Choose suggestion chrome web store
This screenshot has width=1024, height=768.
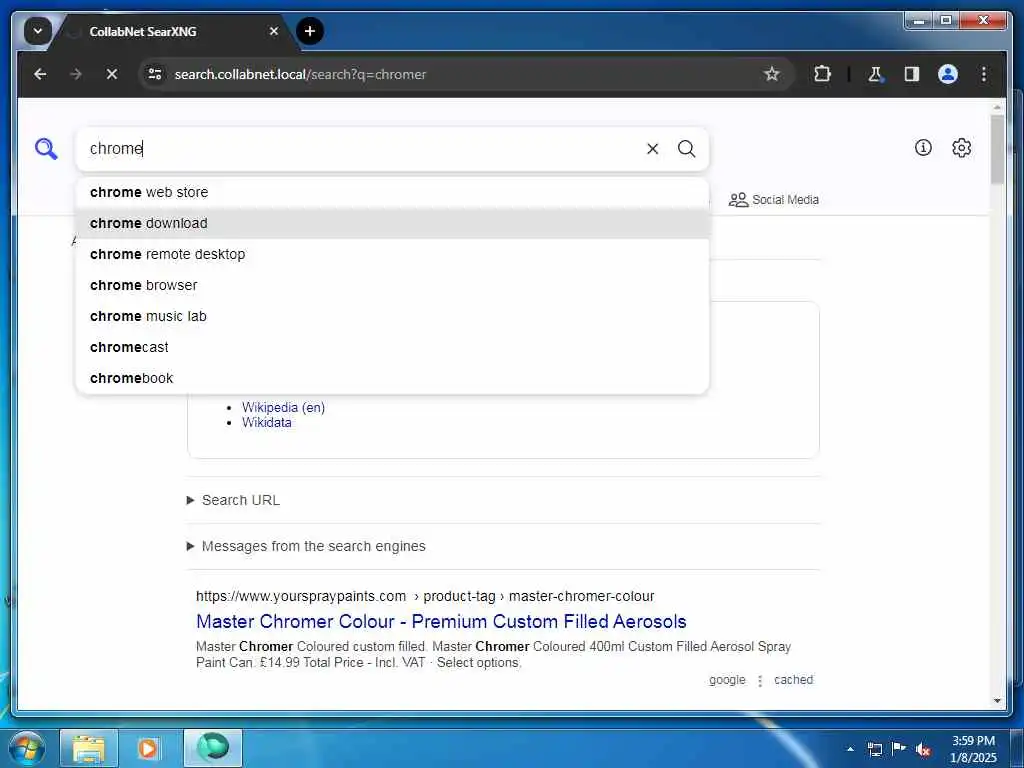tap(392, 192)
